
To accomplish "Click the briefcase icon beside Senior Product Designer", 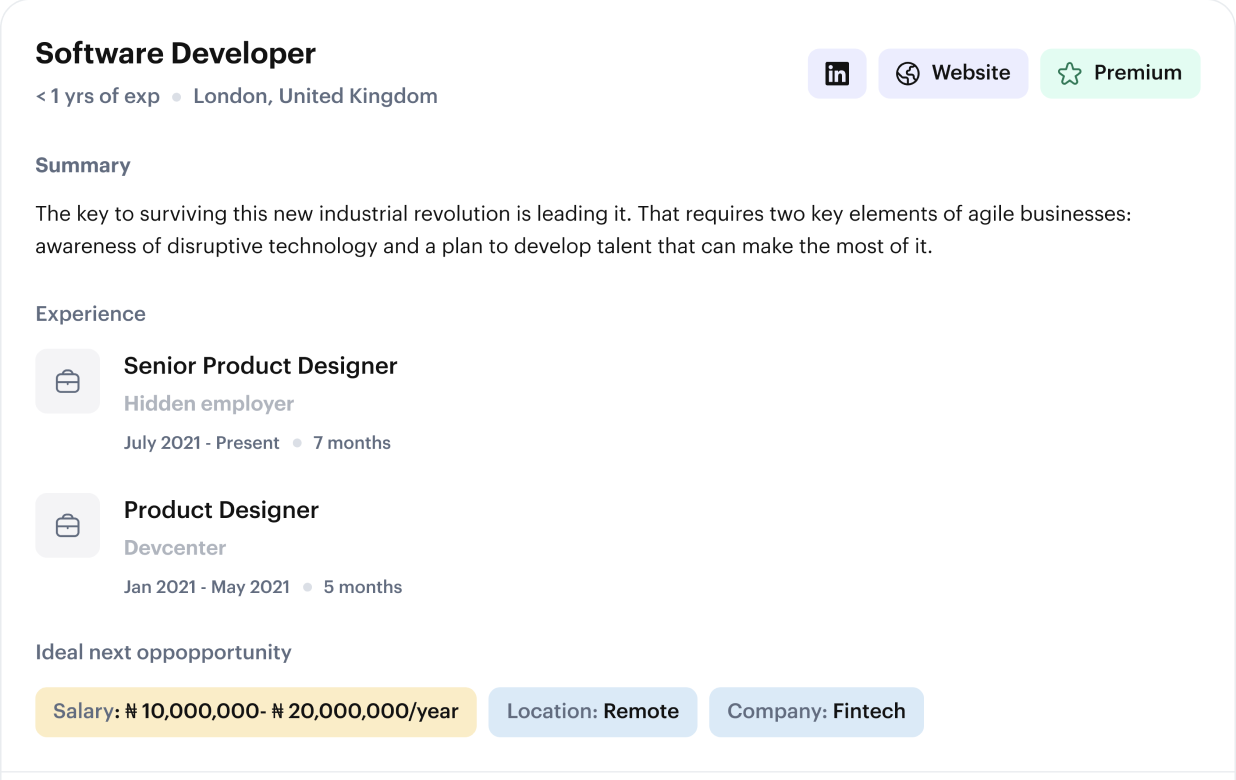I will 68,381.
